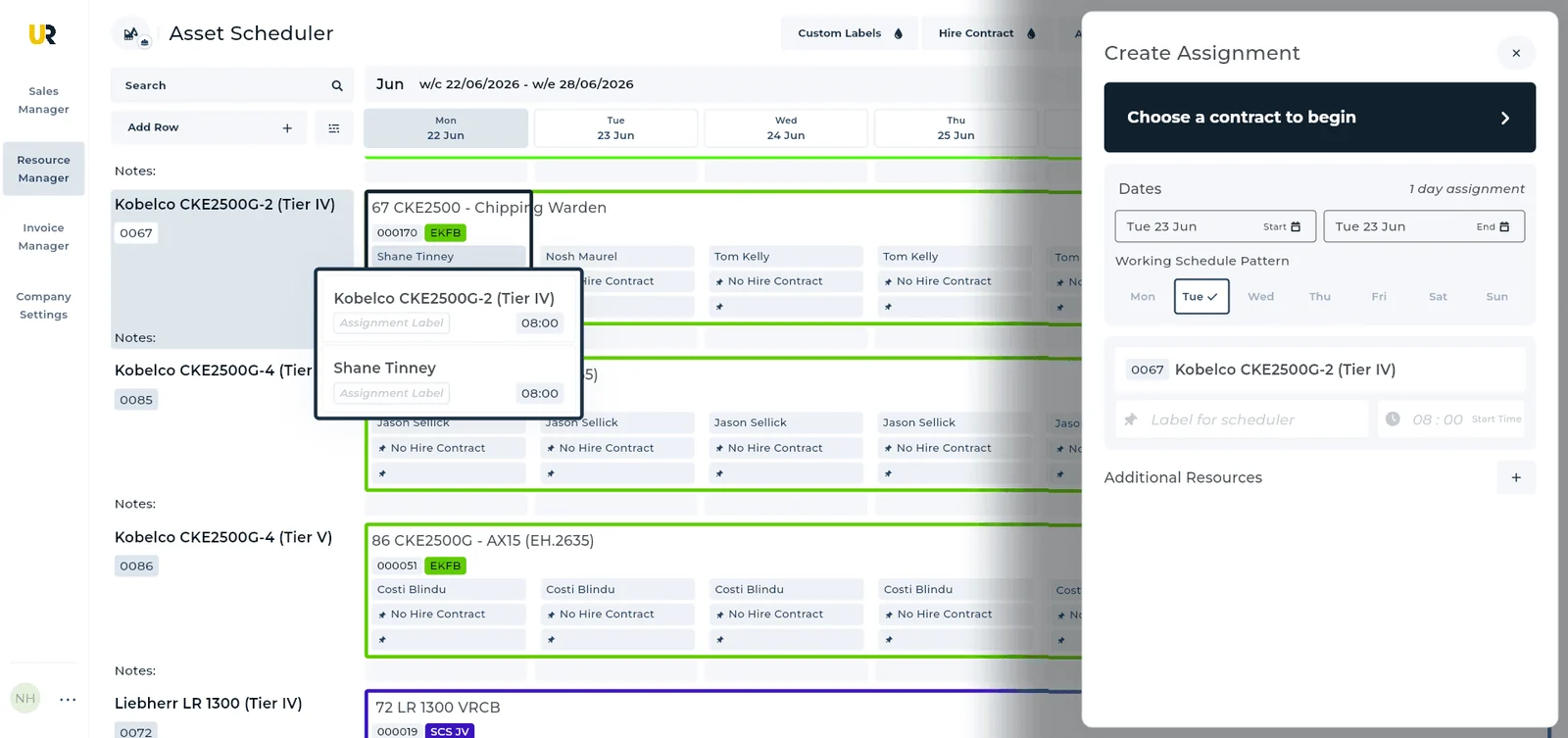Screen dimensions: 1568x738
Task: Click 08:00 time beside Shane Tinney label
Action: [540, 394]
